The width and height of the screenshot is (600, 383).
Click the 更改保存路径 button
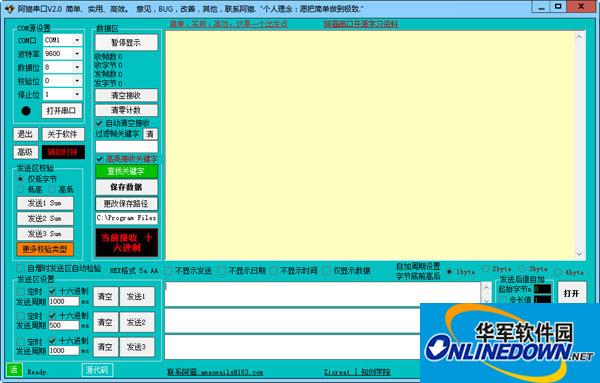(126, 204)
